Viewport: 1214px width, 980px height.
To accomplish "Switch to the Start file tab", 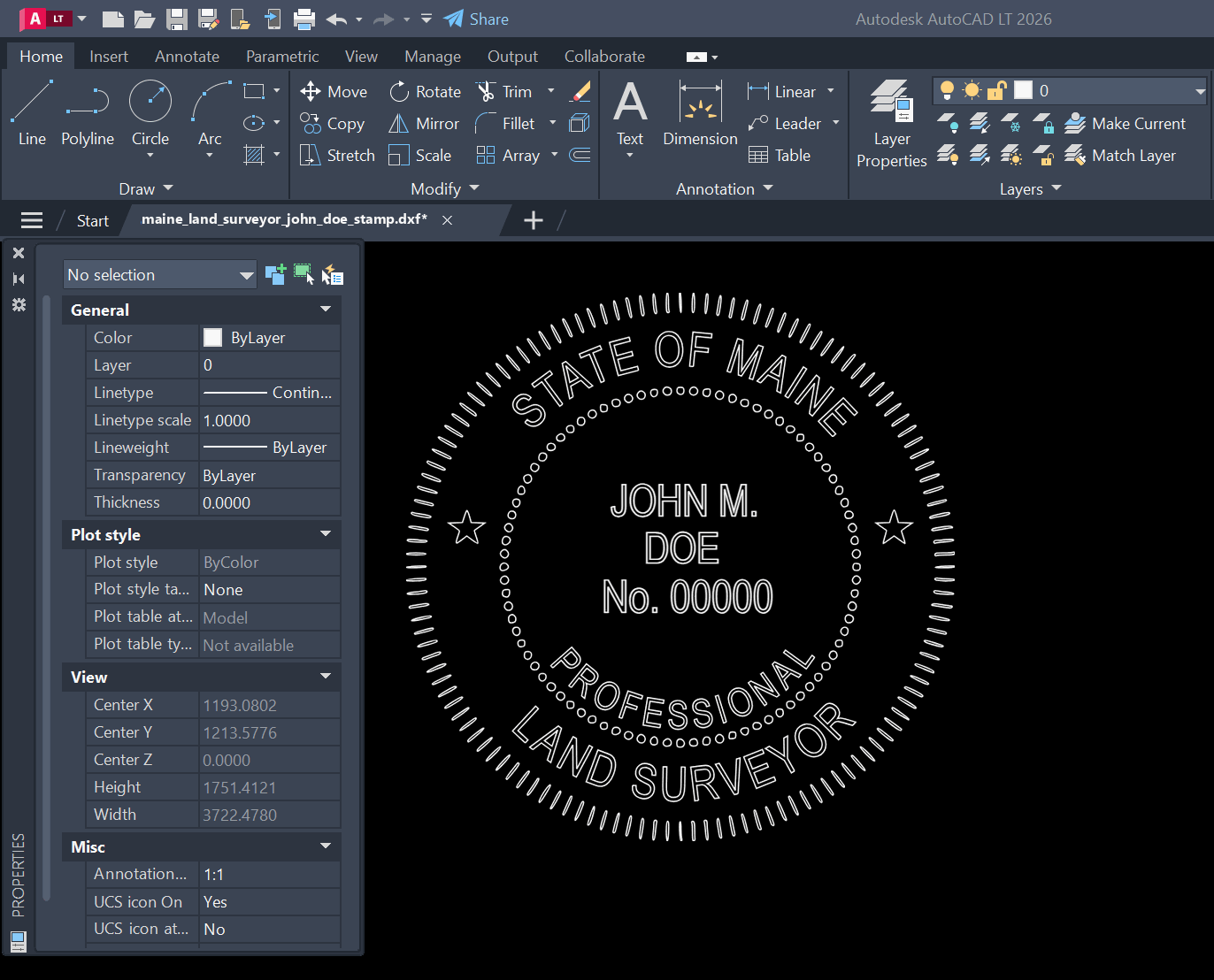I will (x=93, y=221).
